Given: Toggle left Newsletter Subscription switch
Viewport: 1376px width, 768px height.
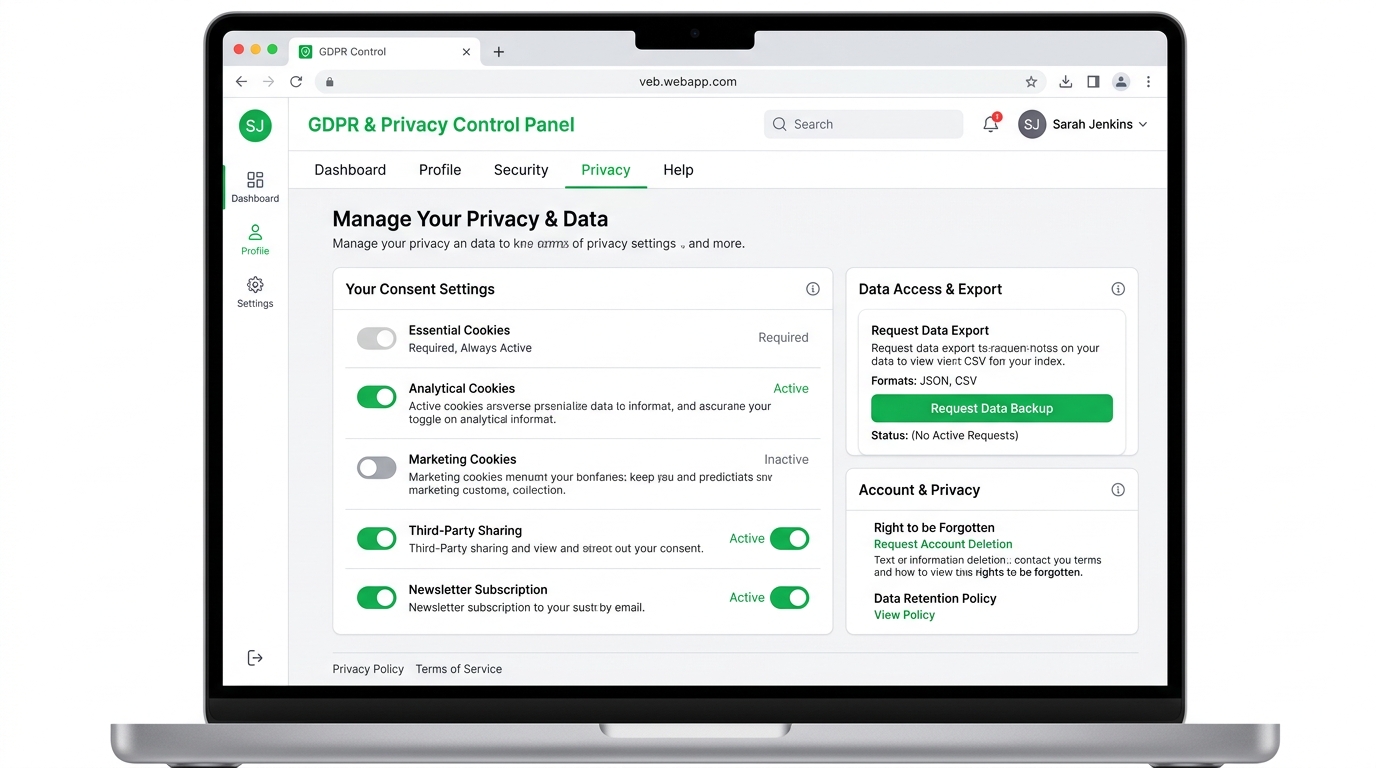Looking at the screenshot, I should [377, 598].
